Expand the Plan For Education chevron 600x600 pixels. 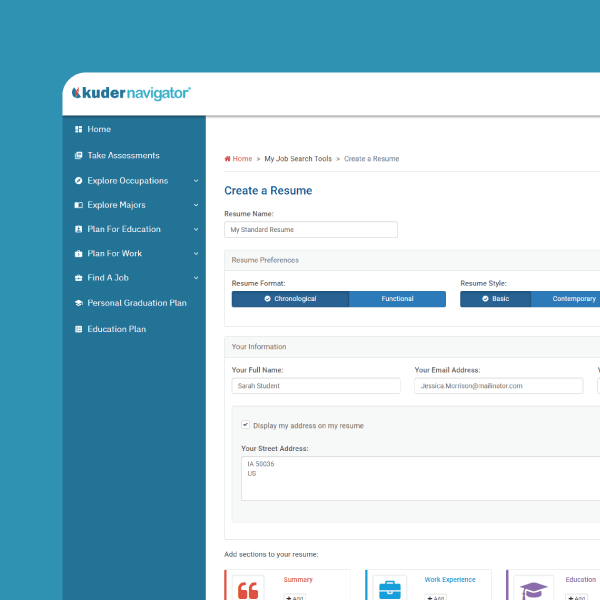pyautogui.click(x=196, y=229)
